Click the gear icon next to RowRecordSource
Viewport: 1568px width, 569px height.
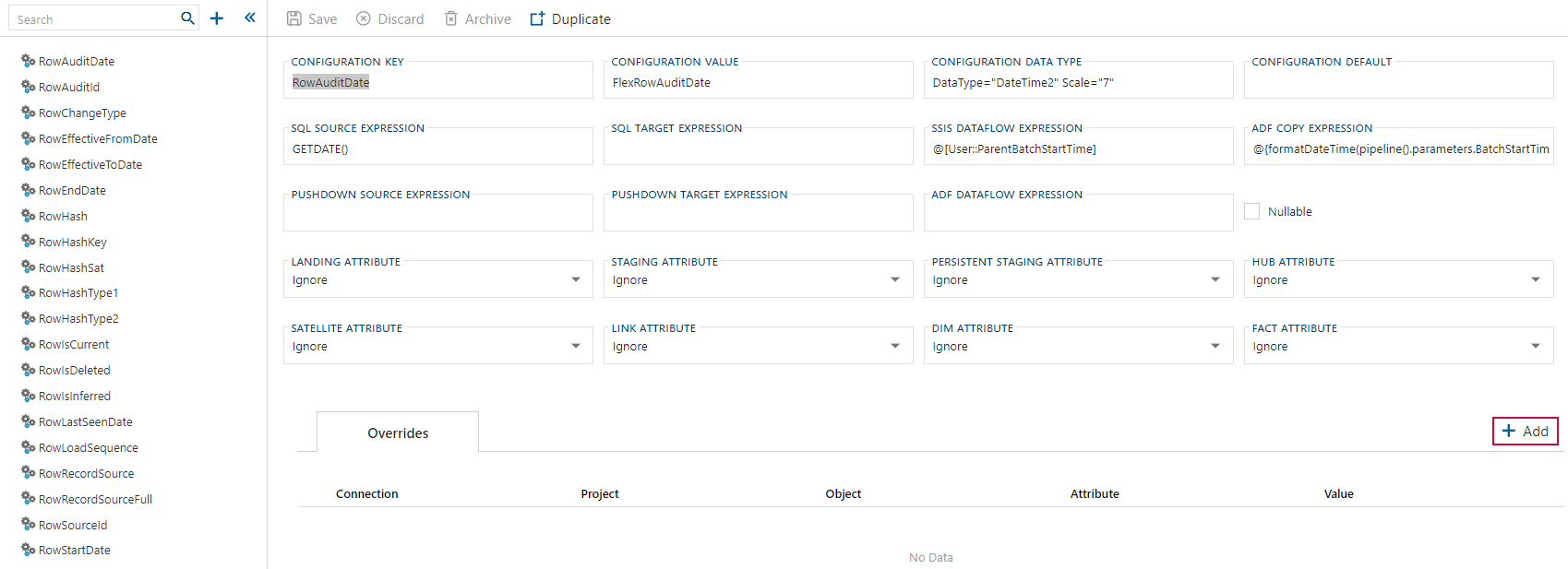point(29,473)
